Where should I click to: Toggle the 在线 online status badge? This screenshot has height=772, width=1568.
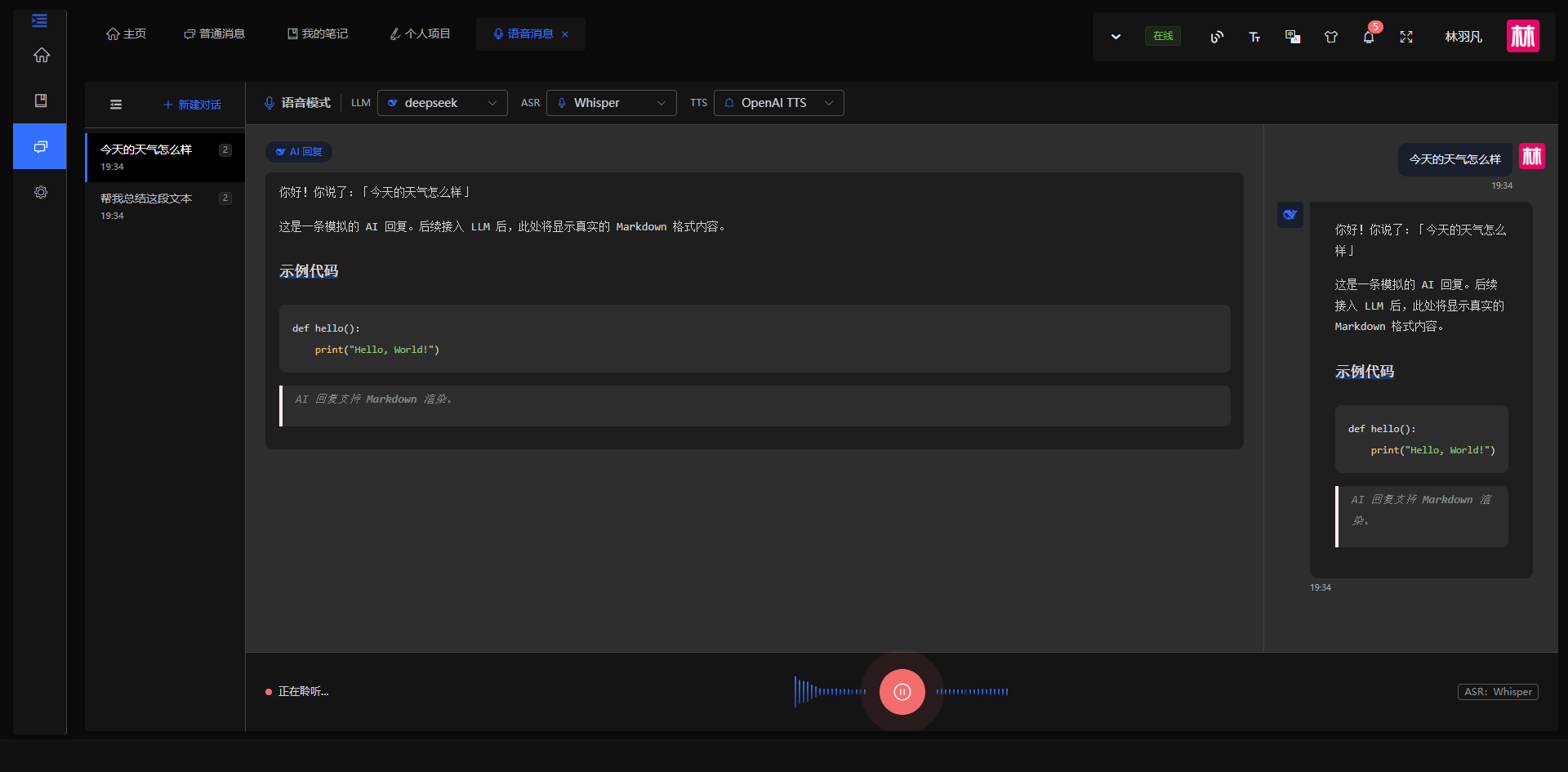[1163, 36]
